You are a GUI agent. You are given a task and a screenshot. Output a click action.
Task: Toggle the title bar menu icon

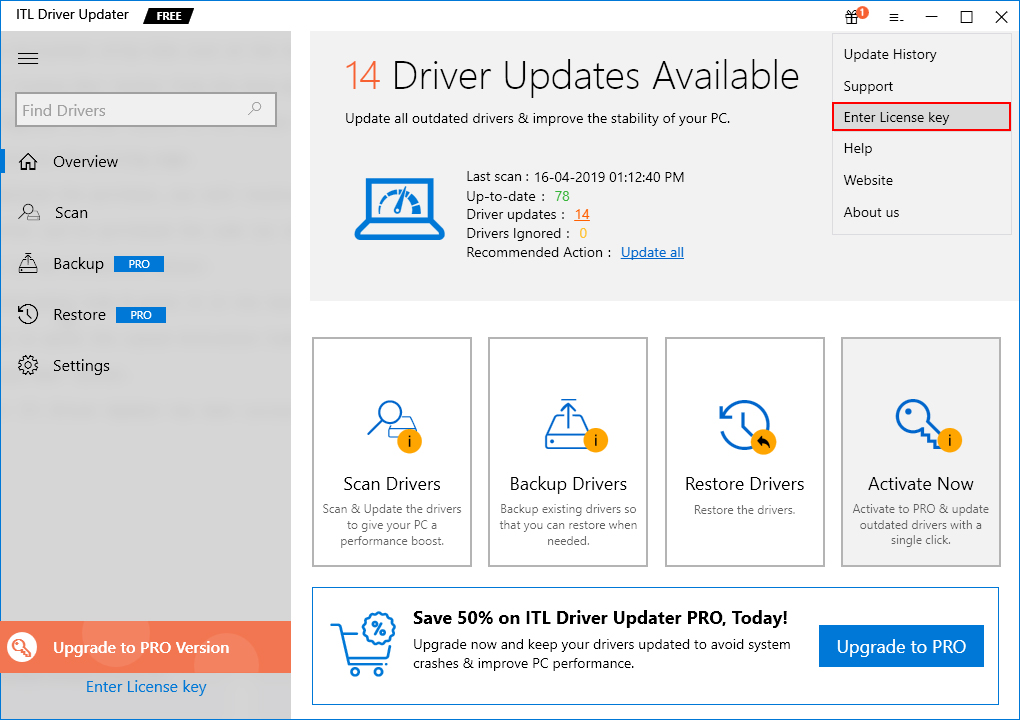(896, 18)
